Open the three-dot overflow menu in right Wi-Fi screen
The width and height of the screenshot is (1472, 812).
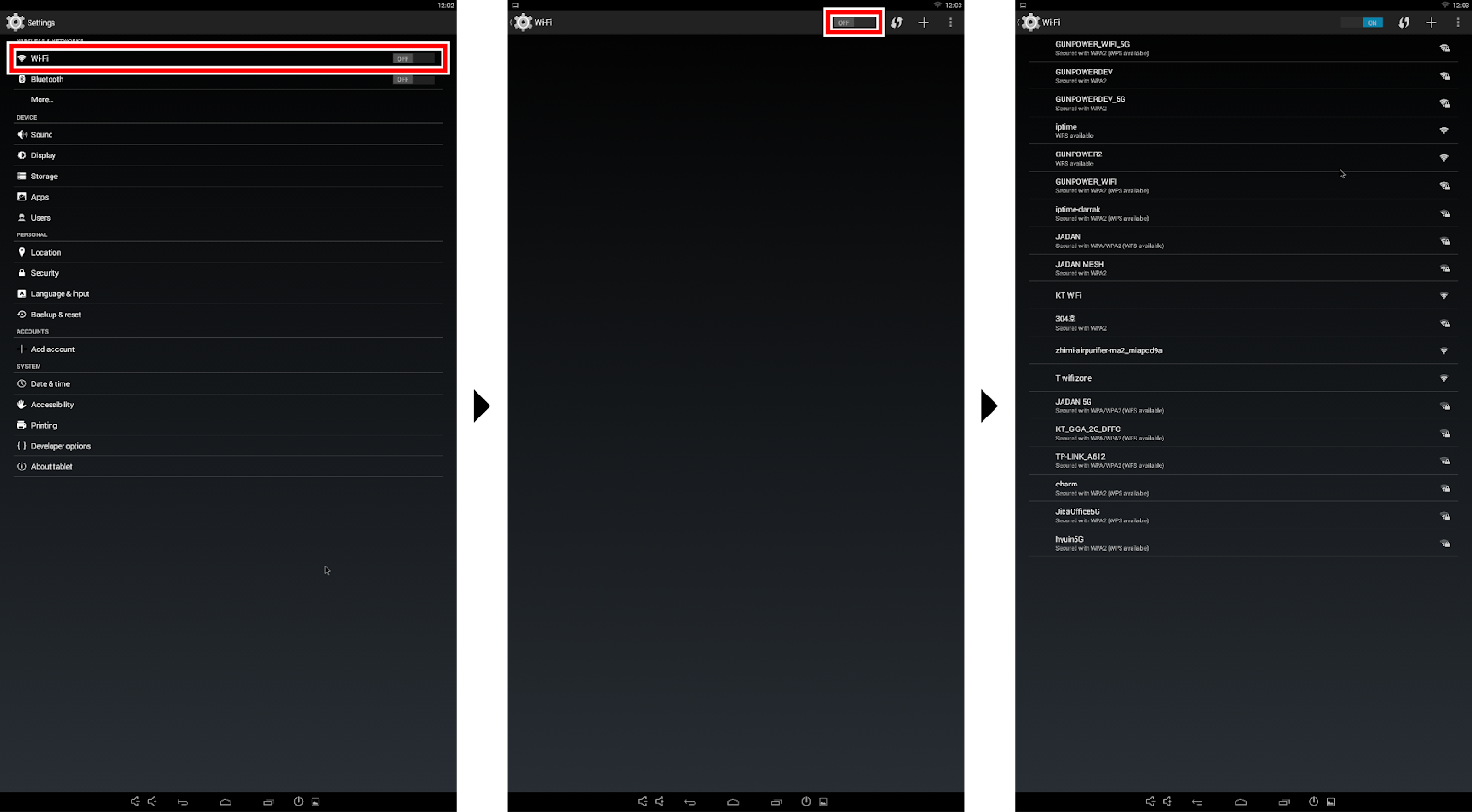[x=1458, y=22]
